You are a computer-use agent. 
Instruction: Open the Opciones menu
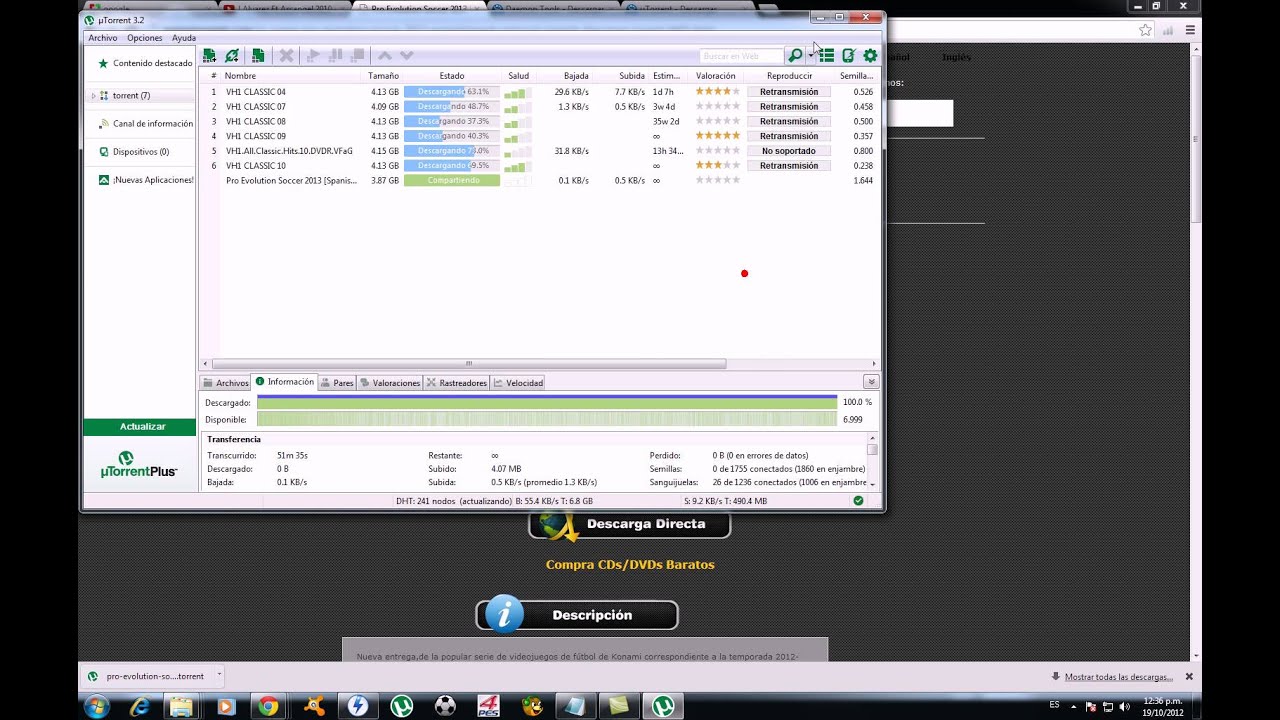click(x=145, y=38)
